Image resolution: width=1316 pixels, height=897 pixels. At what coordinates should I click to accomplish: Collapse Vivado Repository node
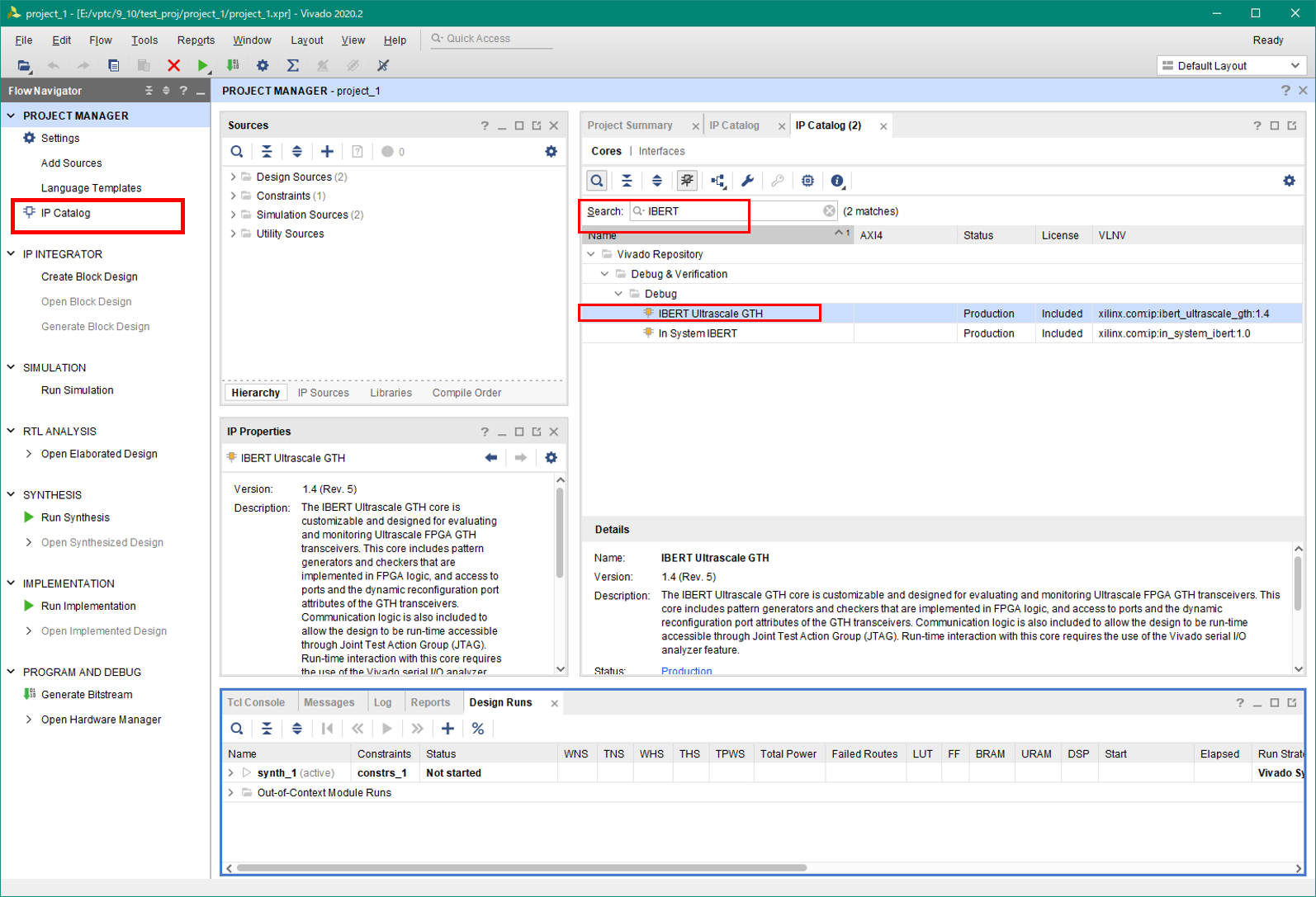click(x=591, y=254)
